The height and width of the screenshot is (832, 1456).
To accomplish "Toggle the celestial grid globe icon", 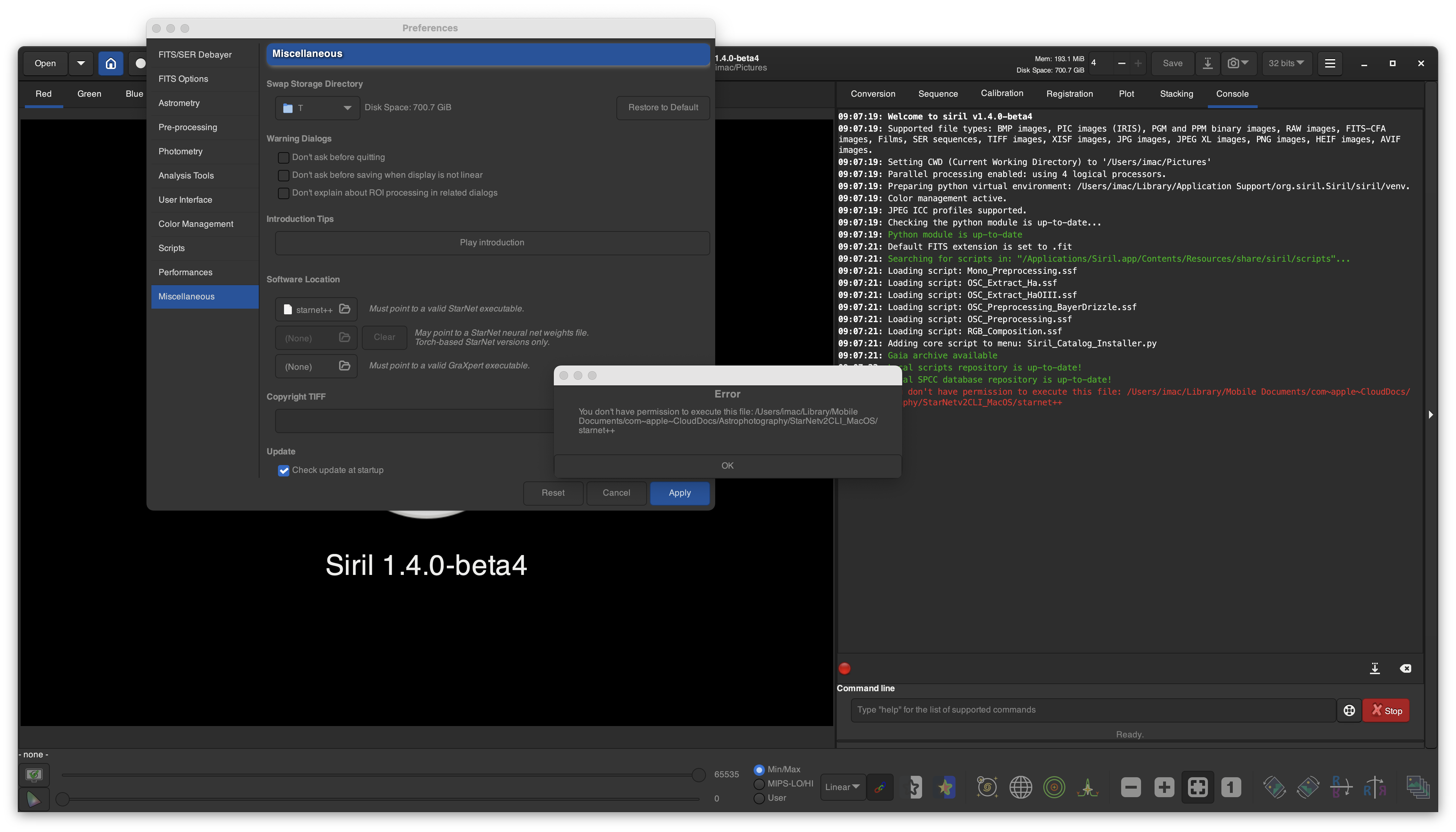I will coord(1020,788).
